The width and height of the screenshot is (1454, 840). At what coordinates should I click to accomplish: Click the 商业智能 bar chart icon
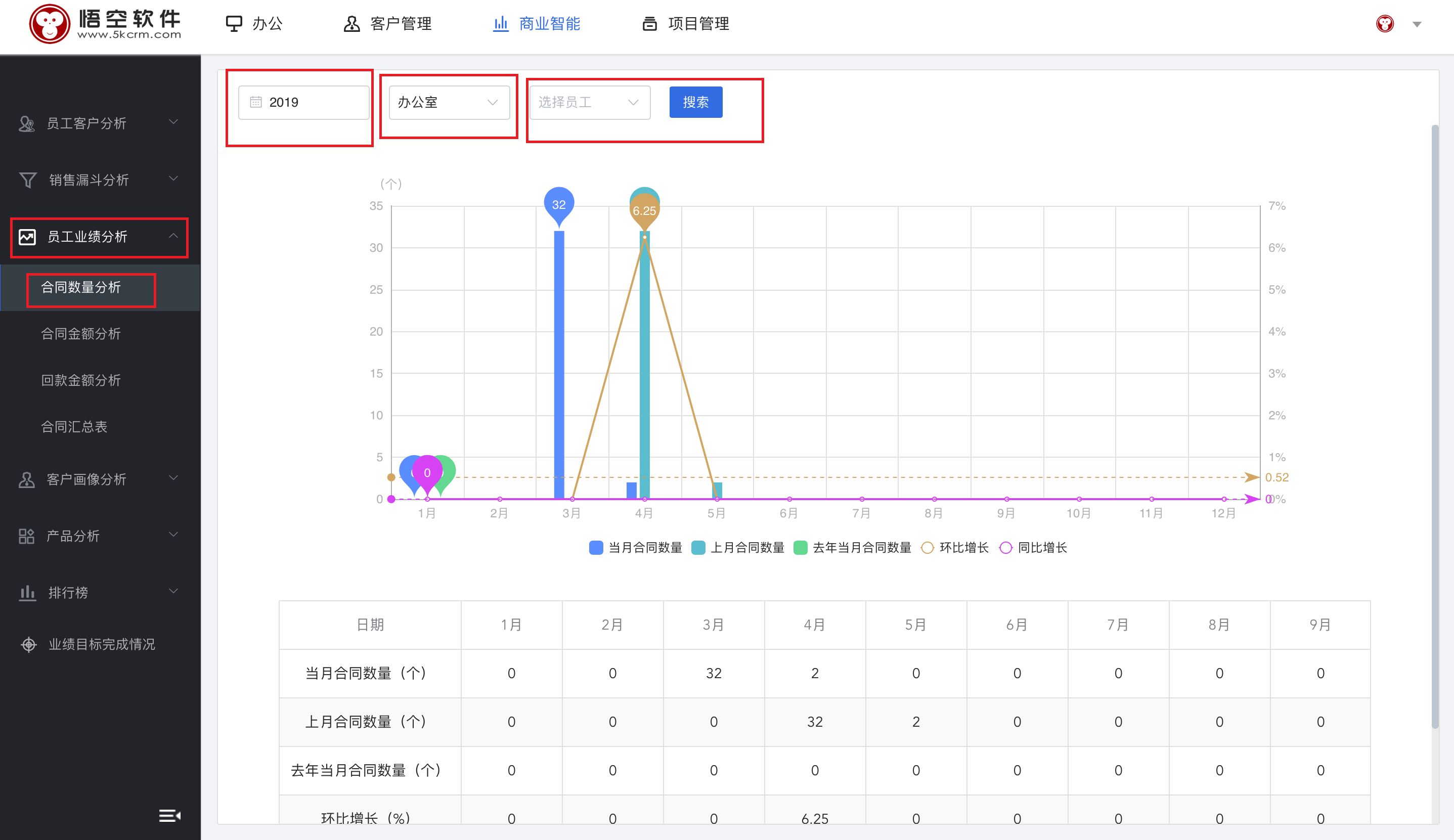pos(501,24)
